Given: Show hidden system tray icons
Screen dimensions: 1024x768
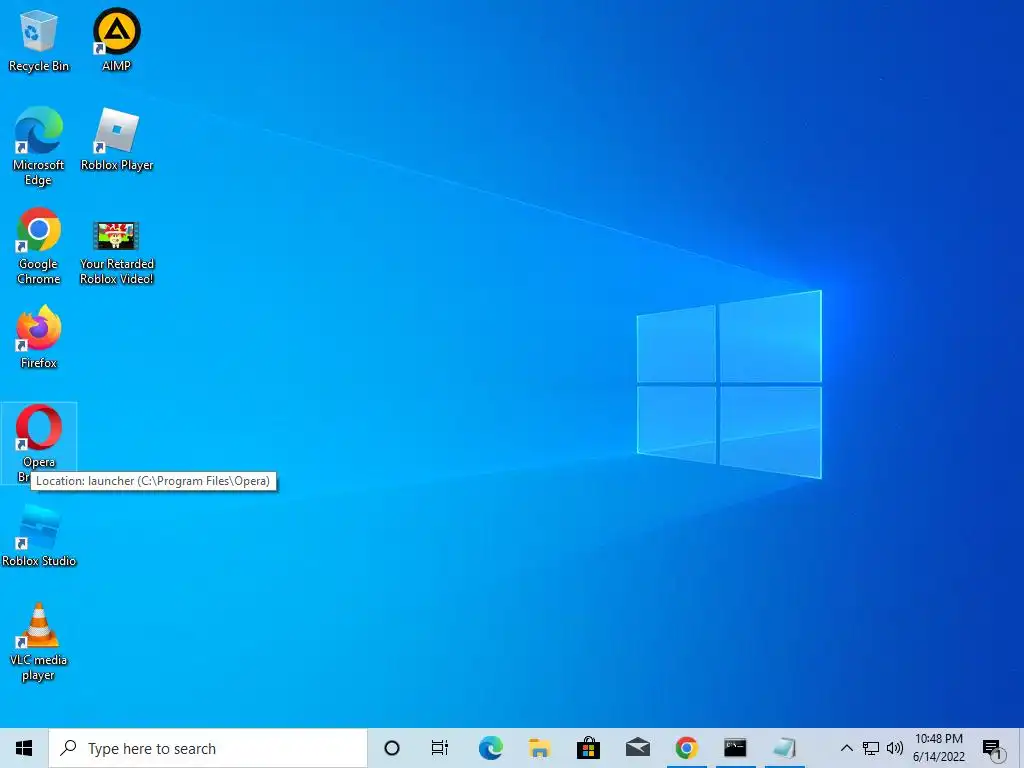Looking at the screenshot, I should click(846, 748).
